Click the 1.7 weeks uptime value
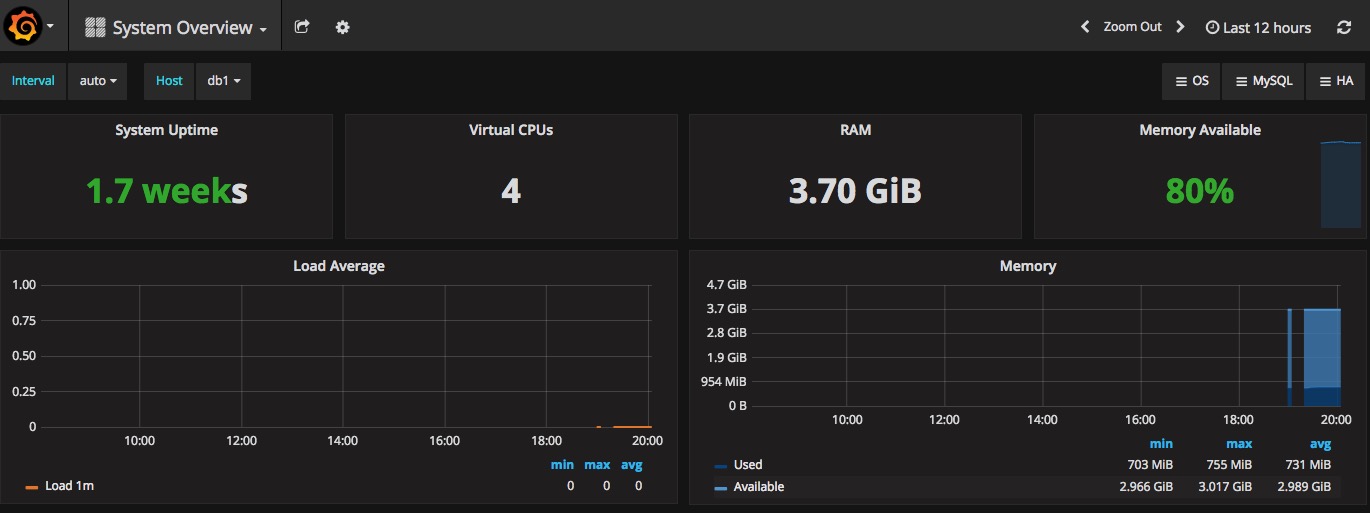Image resolution: width=1370 pixels, height=513 pixels. (x=166, y=190)
